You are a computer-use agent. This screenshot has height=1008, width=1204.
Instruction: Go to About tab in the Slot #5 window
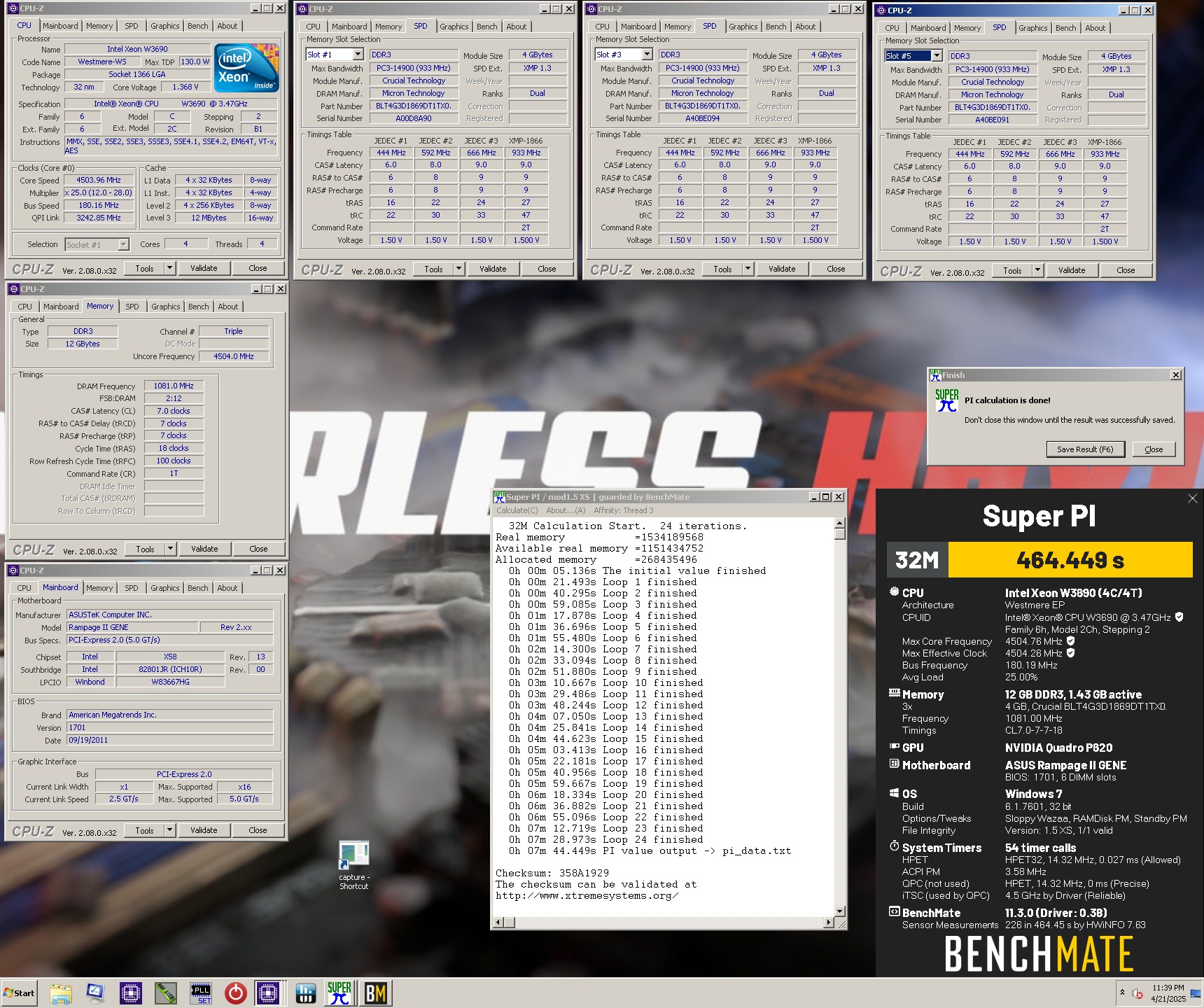point(1095,28)
